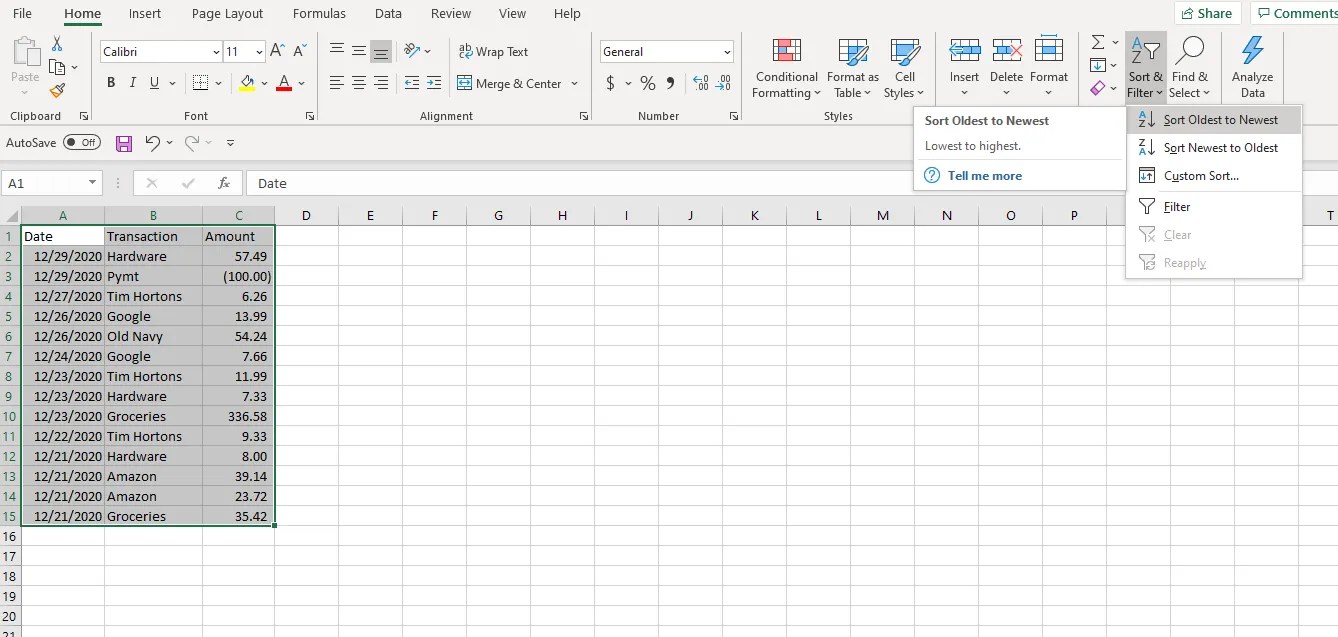
Task: Open Conditional Formatting options
Action: point(786,67)
